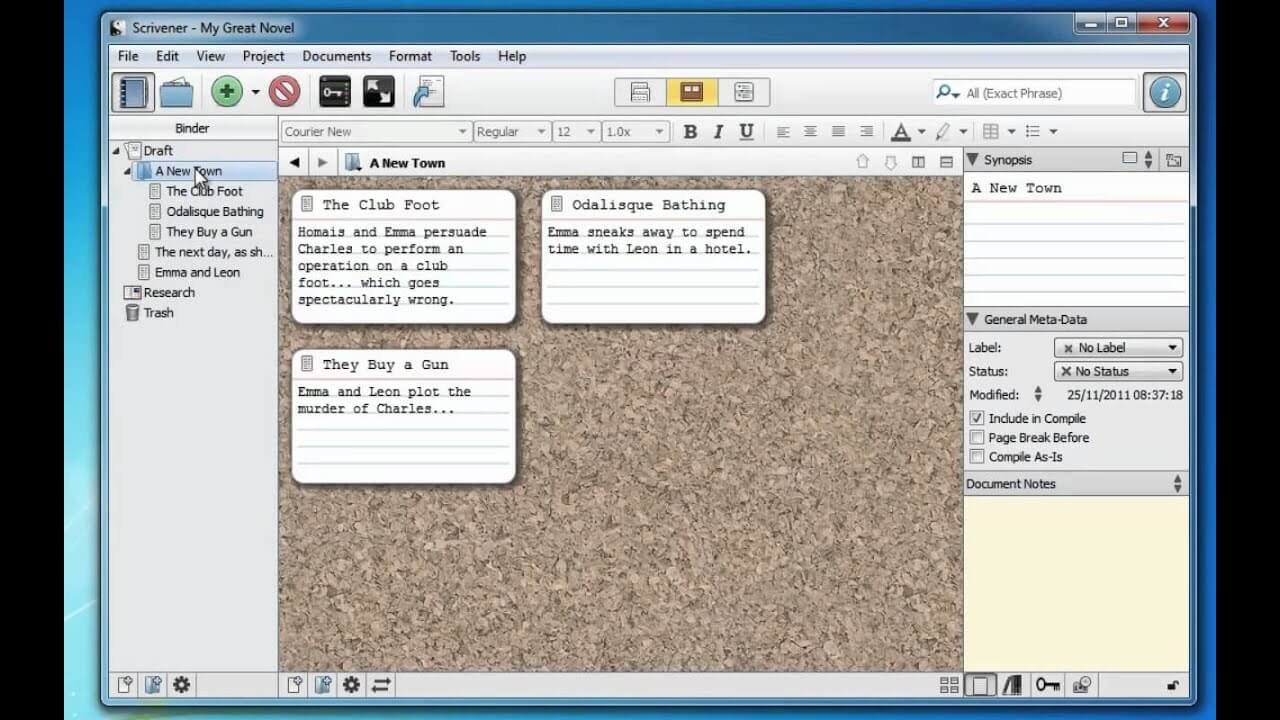This screenshot has height=720, width=1280.
Task: Open View menu
Action: (210, 56)
